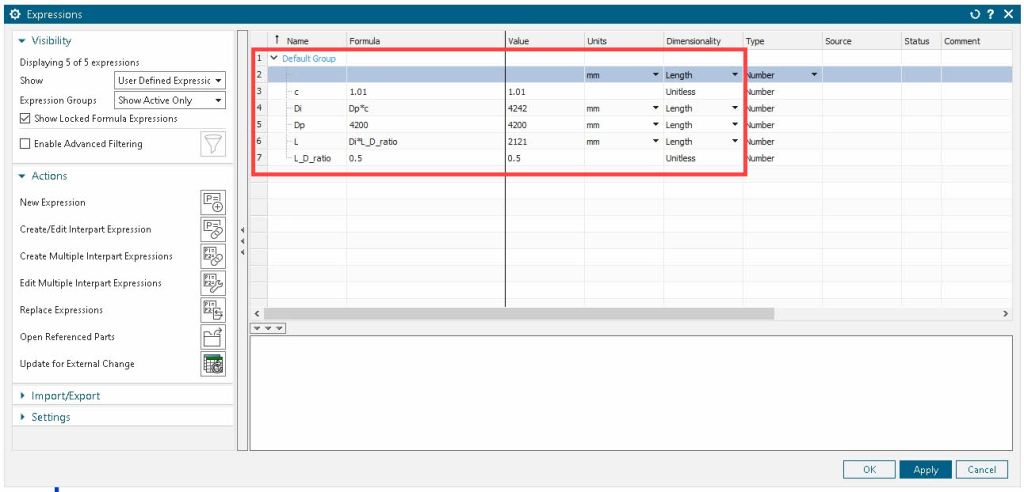This screenshot has height=492, width=1024.
Task: Open the Expression Groups dropdown
Action: [170, 100]
